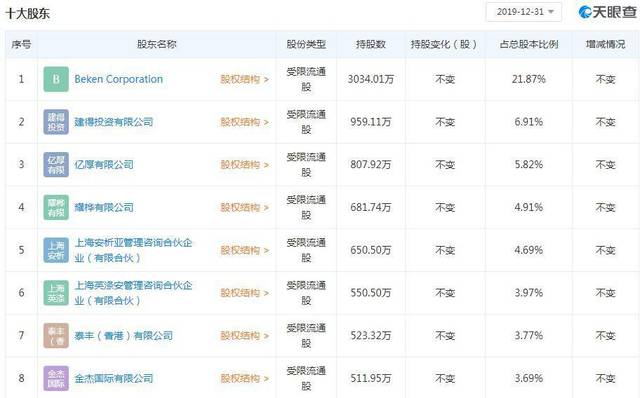
Task: Select the 3.77% ratio cell
Action: coord(529,336)
